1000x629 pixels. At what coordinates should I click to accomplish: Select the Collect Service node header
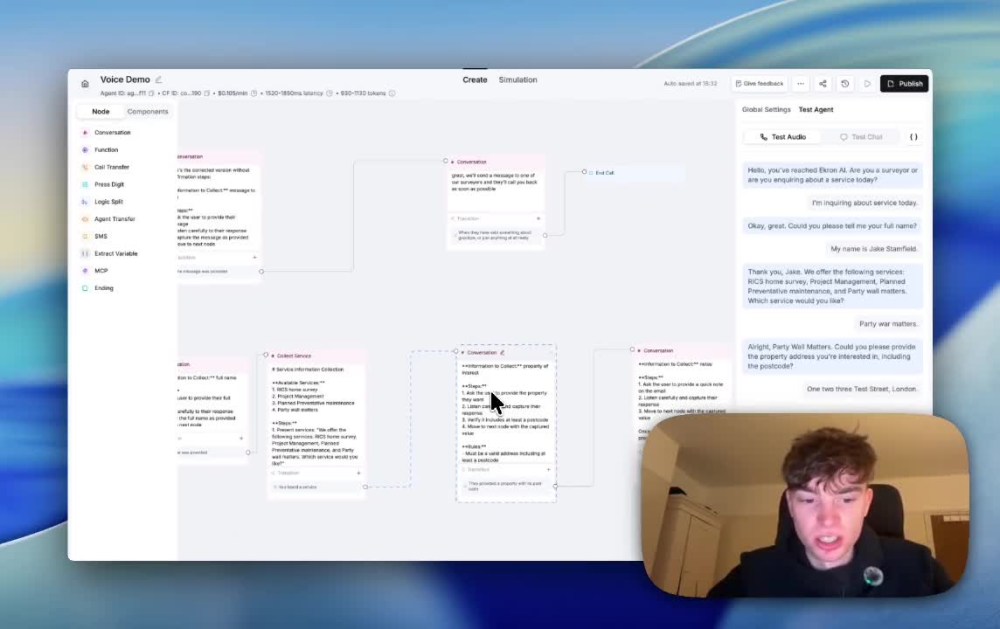tap(316, 356)
